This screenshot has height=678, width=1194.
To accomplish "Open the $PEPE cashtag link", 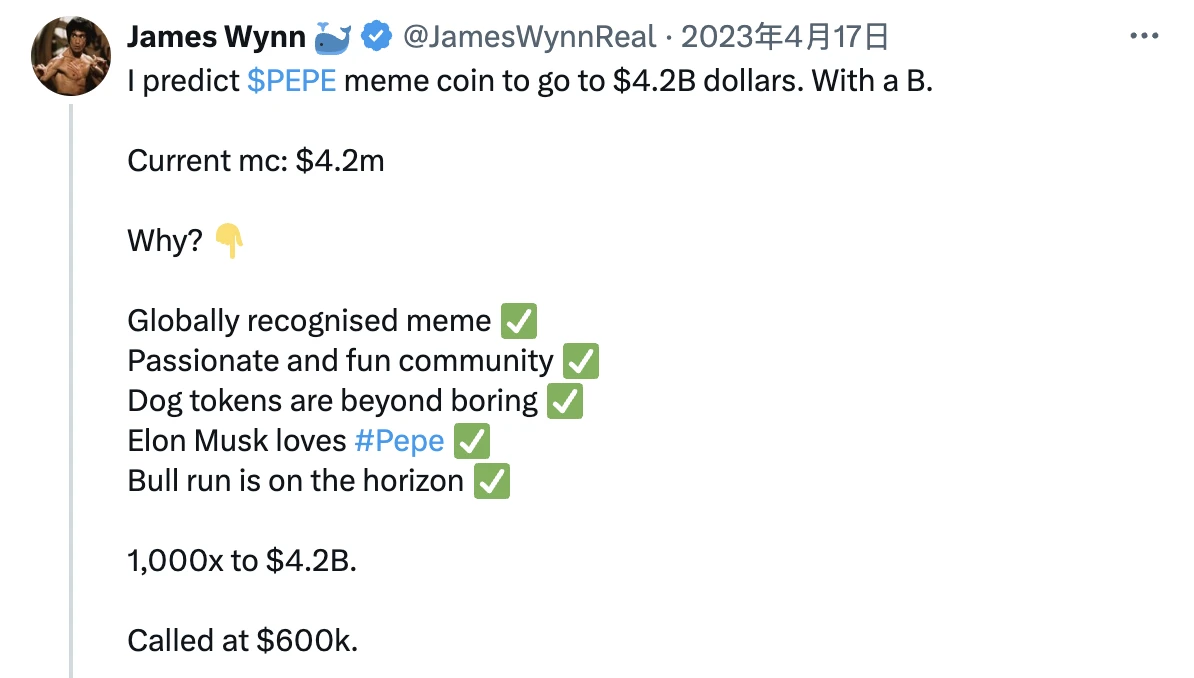I will point(291,81).
